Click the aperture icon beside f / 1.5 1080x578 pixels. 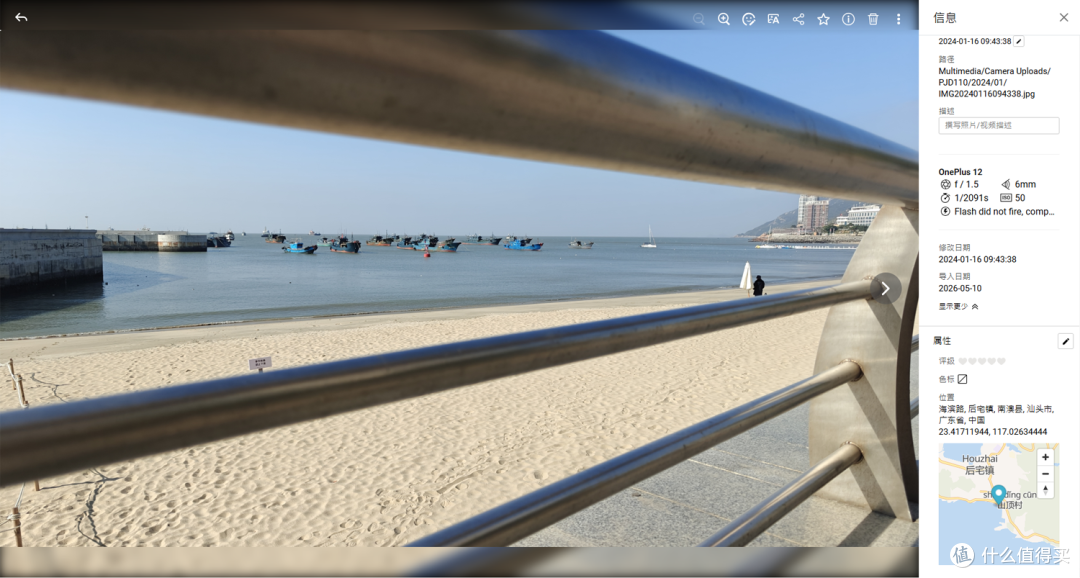(x=945, y=185)
